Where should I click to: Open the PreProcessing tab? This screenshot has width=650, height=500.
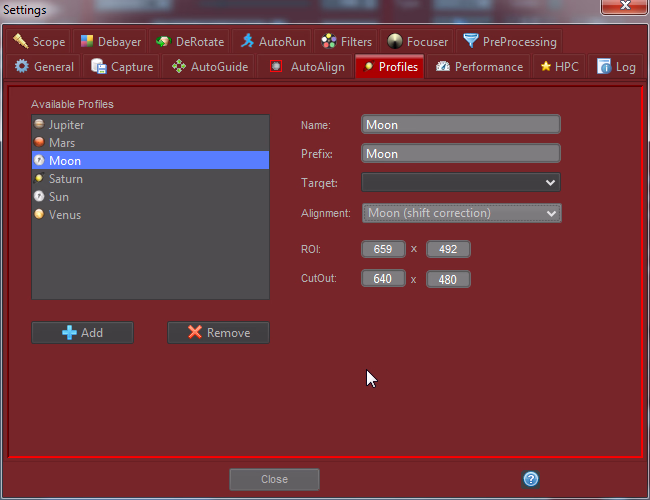(510, 41)
